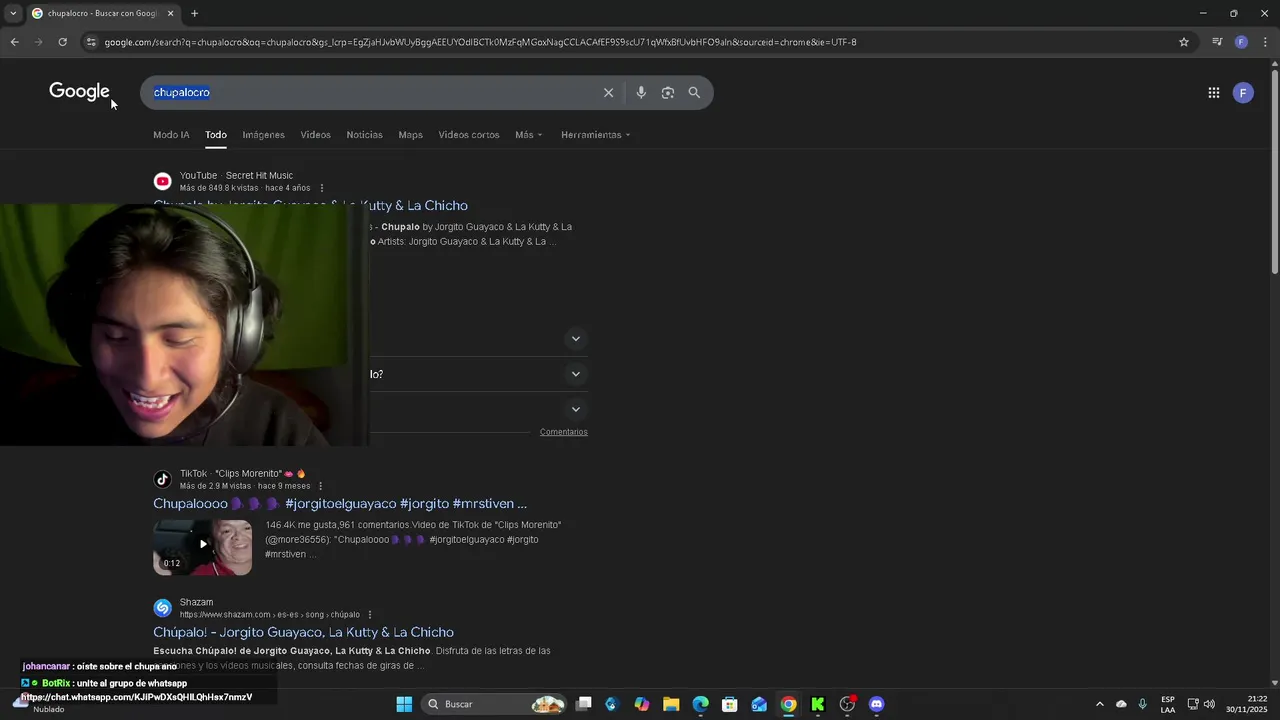Open the Chupaloooo TikTok result link
1280x720 pixels.
[340, 504]
